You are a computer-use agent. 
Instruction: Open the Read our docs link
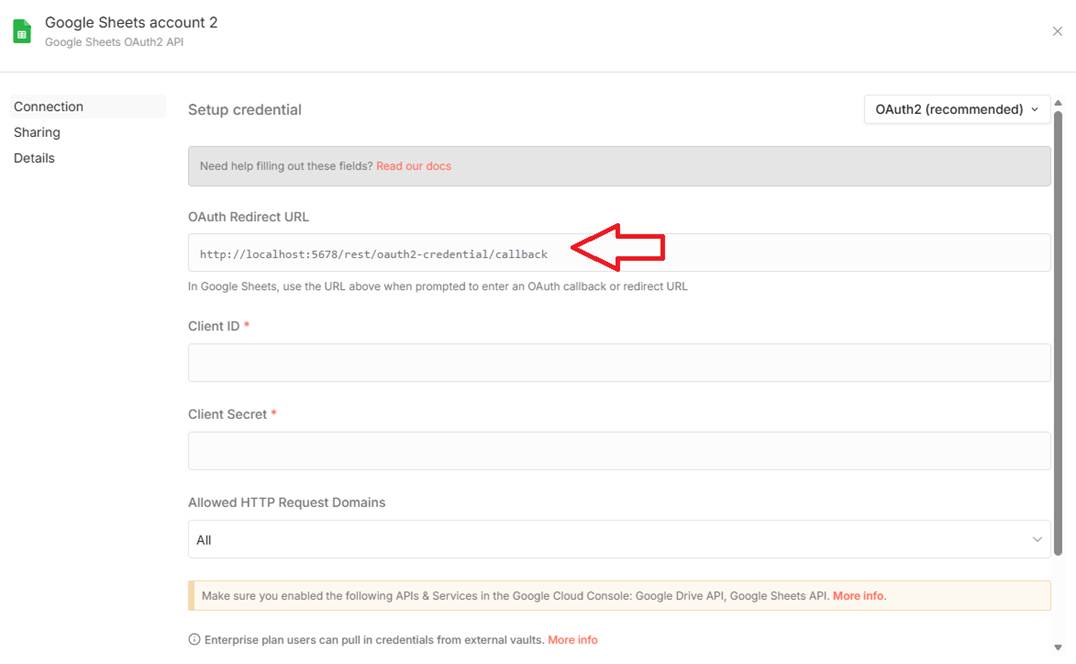[413, 166]
